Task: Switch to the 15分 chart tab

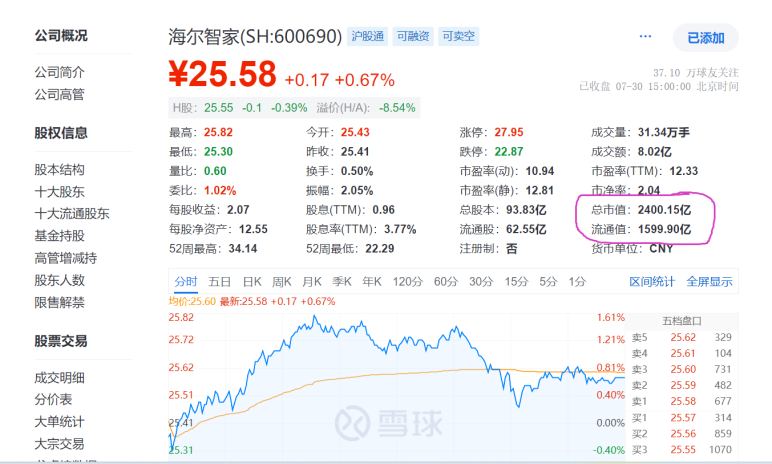Action: (516, 282)
